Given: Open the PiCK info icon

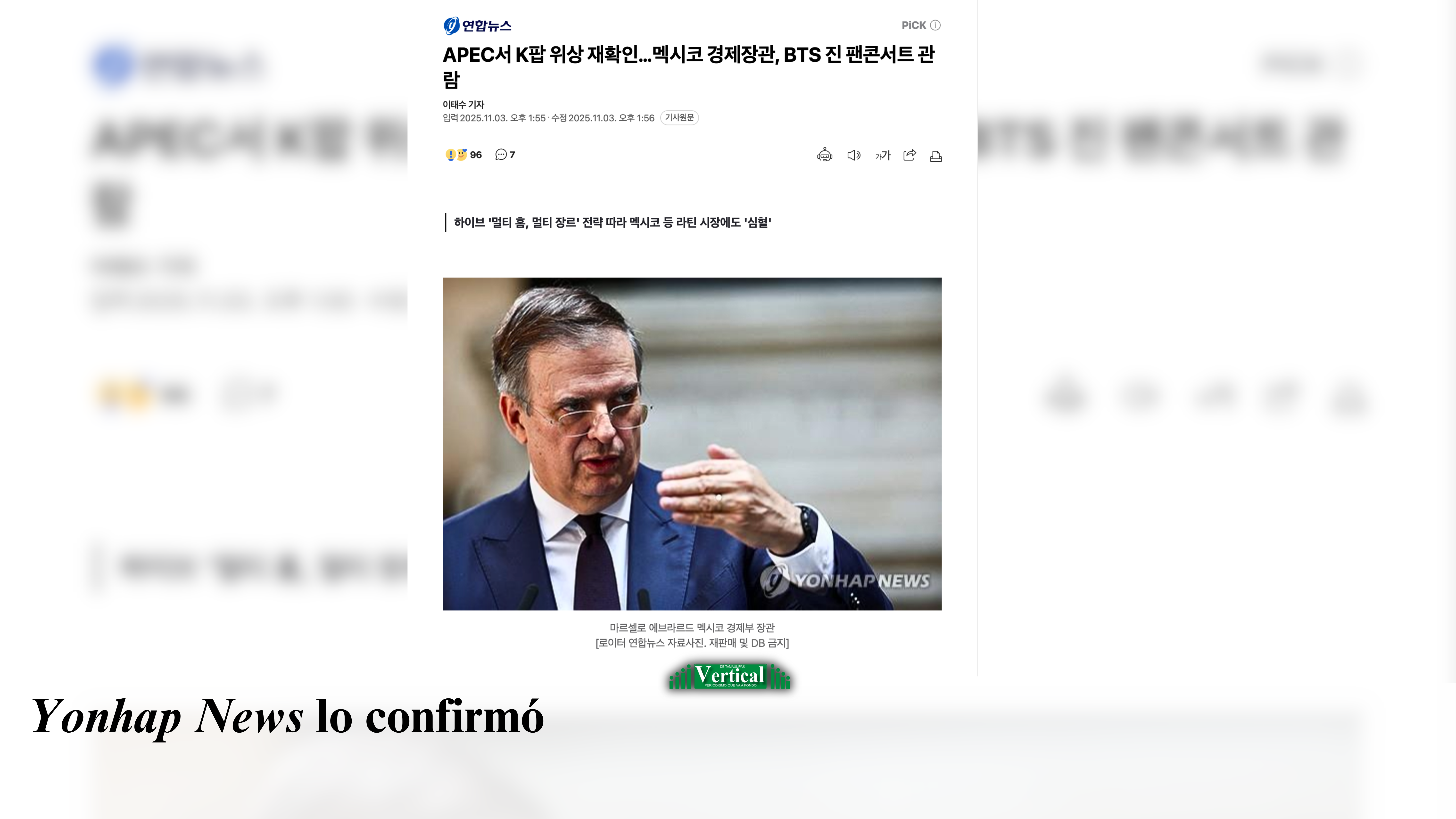Looking at the screenshot, I should coord(935,25).
